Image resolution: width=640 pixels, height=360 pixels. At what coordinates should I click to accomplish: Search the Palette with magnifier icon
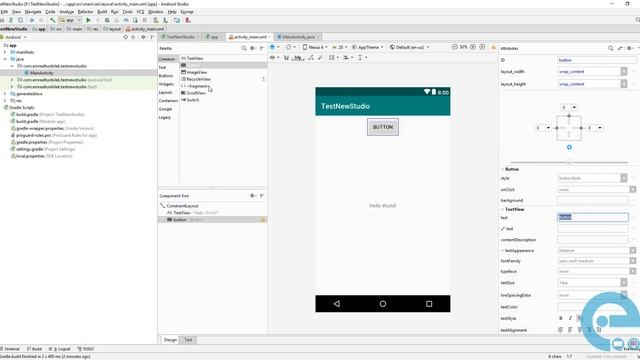[244, 48]
